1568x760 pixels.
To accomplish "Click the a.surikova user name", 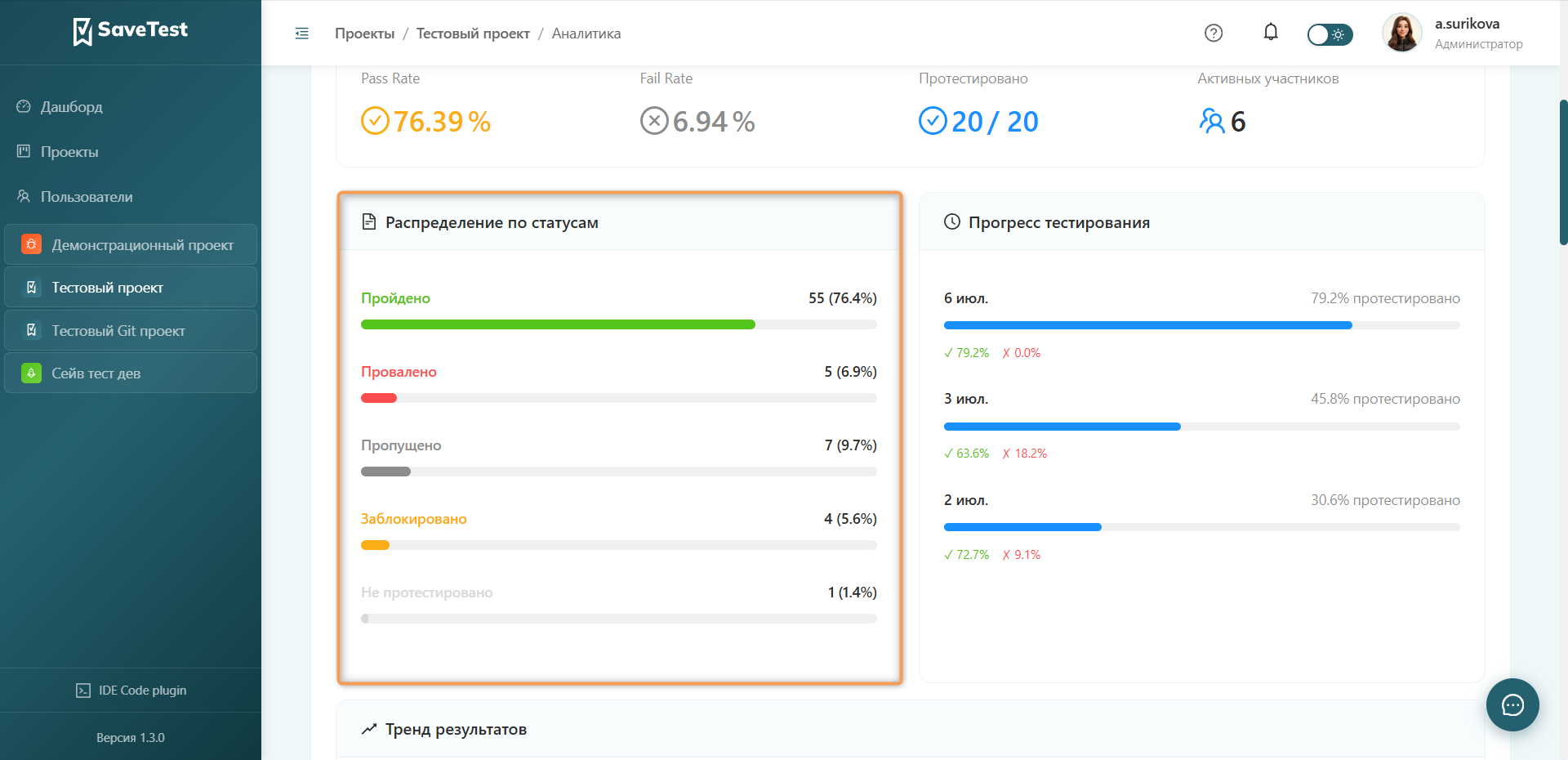I will coord(1467,24).
